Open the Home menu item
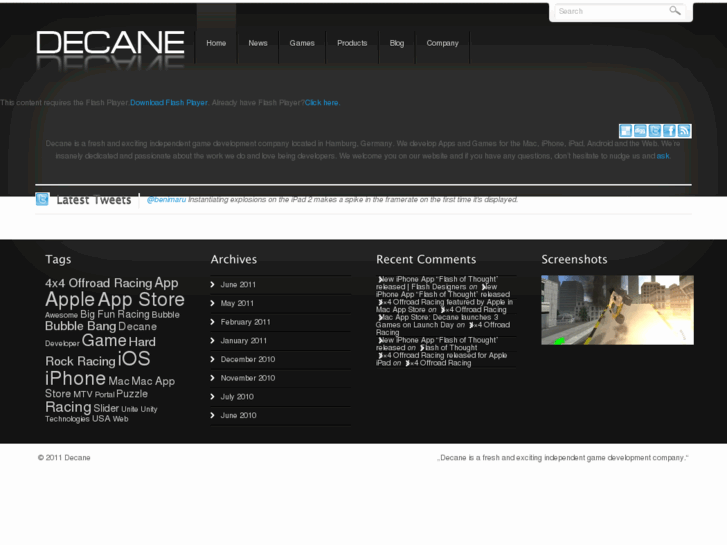The image size is (727, 545). [x=216, y=43]
